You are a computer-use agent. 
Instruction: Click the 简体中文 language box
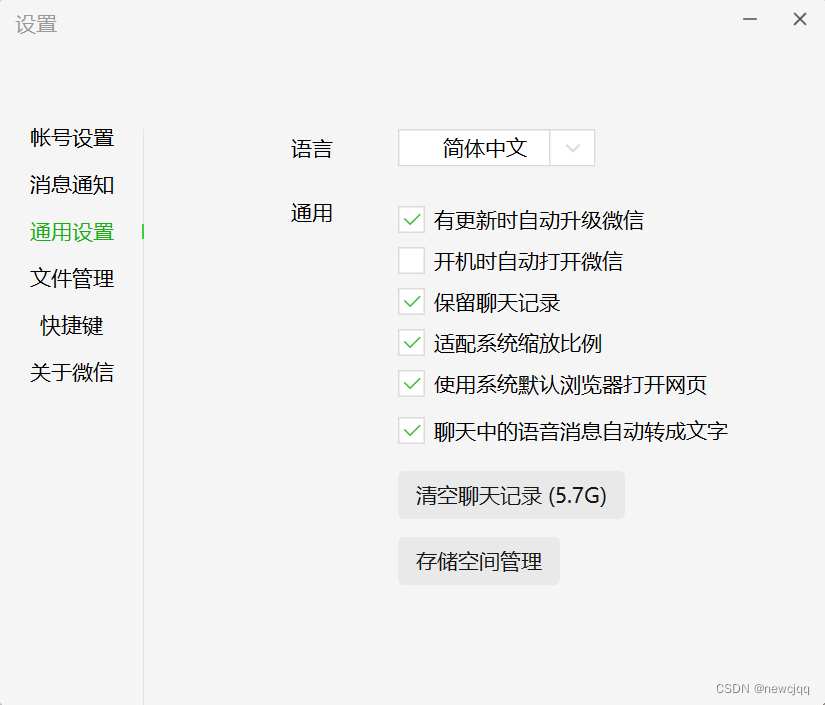[x=474, y=148]
